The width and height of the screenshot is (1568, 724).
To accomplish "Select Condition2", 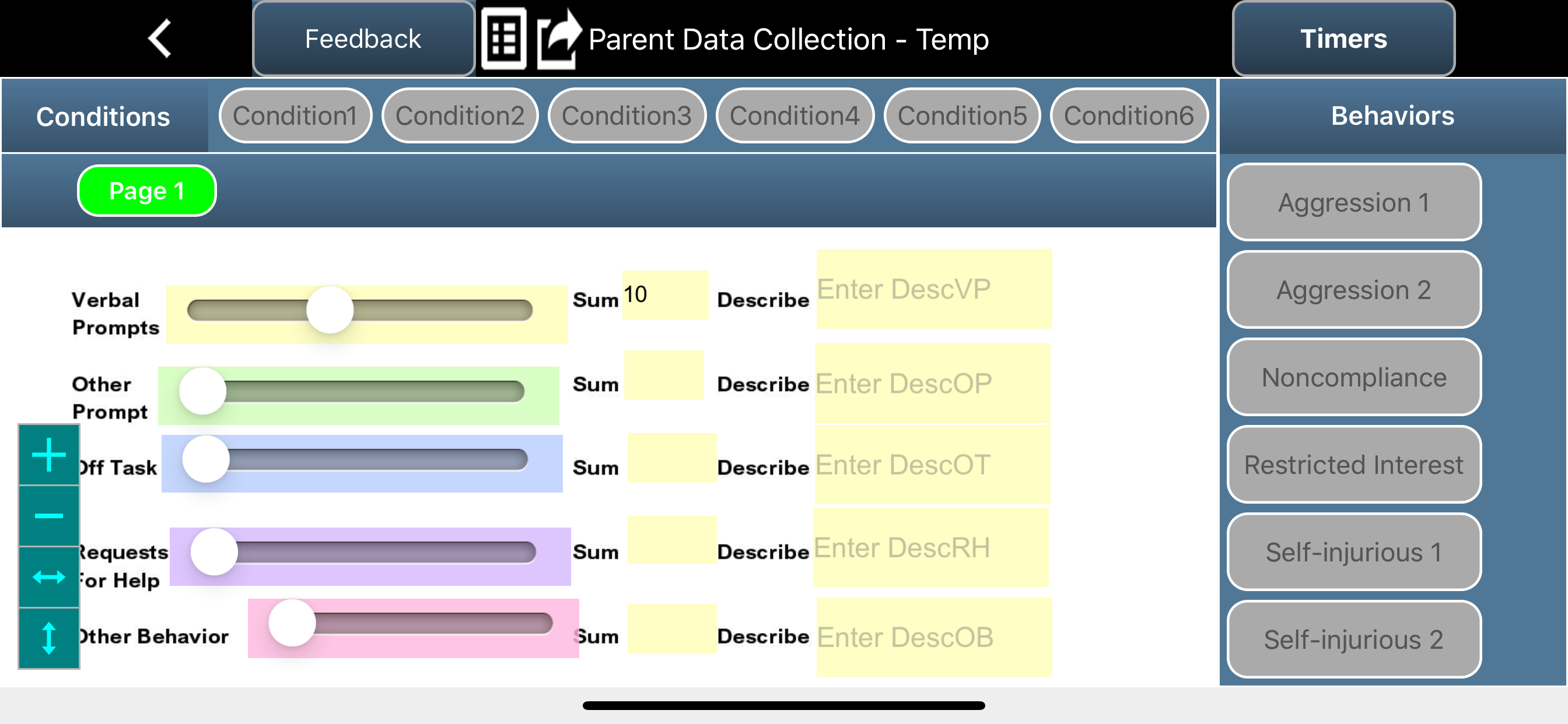I will pos(460,115).
